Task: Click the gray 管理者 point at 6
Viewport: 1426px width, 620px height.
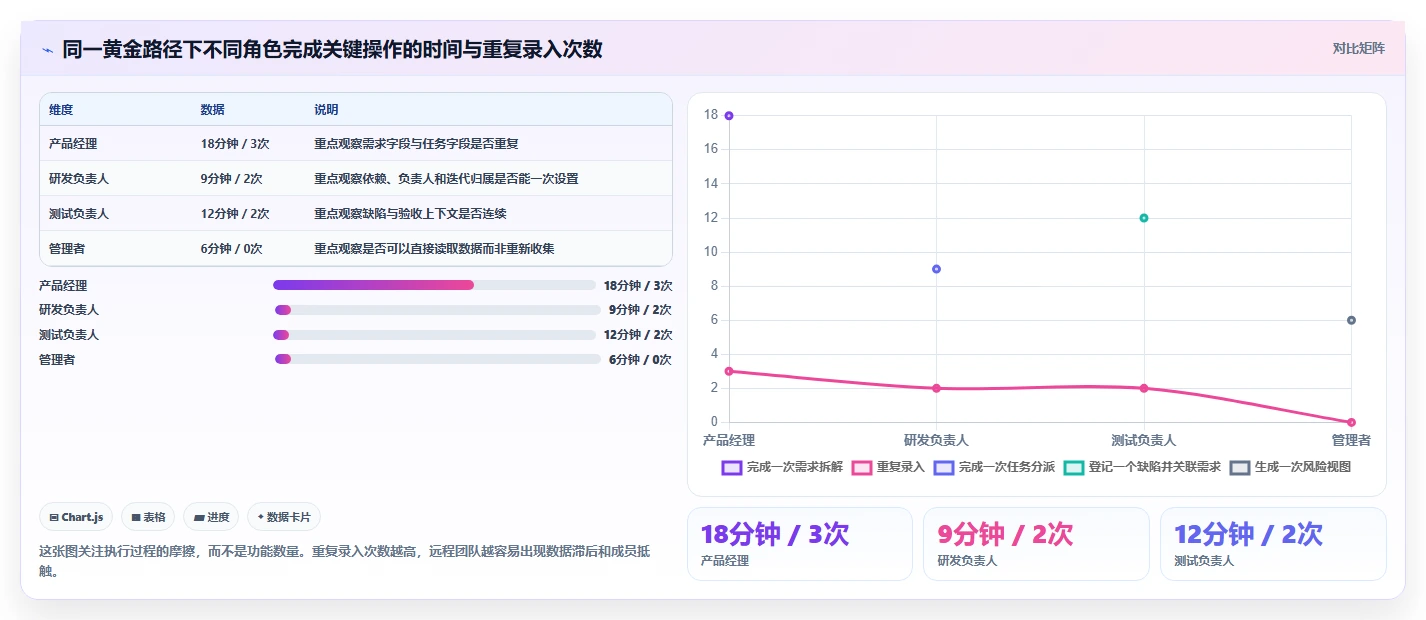Action: (x=1351, y=320)
